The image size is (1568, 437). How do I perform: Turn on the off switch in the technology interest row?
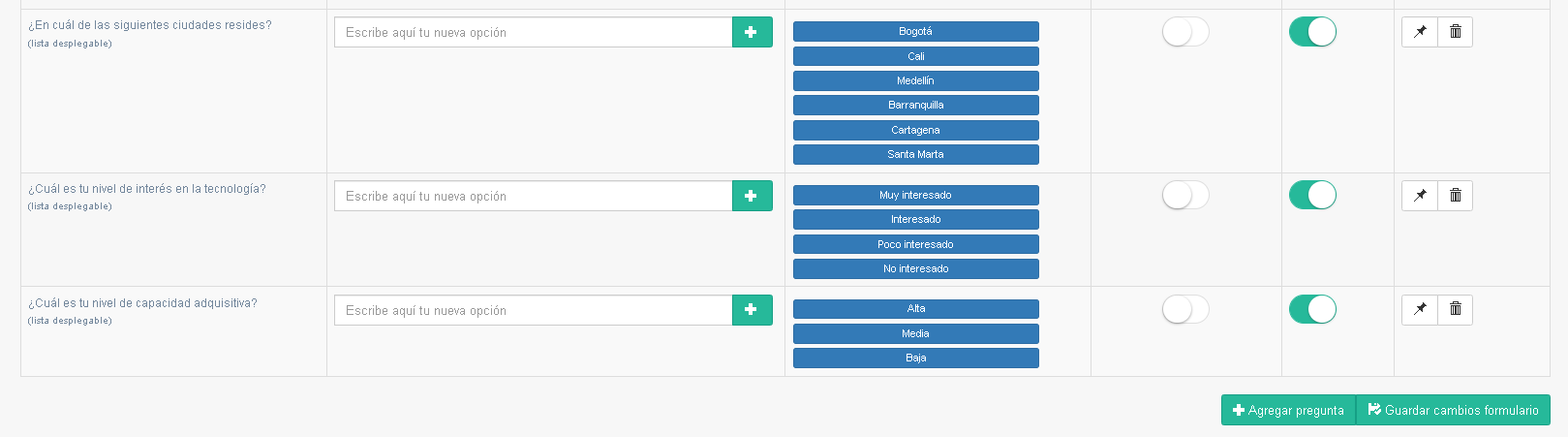click(x=1186, y=196)
